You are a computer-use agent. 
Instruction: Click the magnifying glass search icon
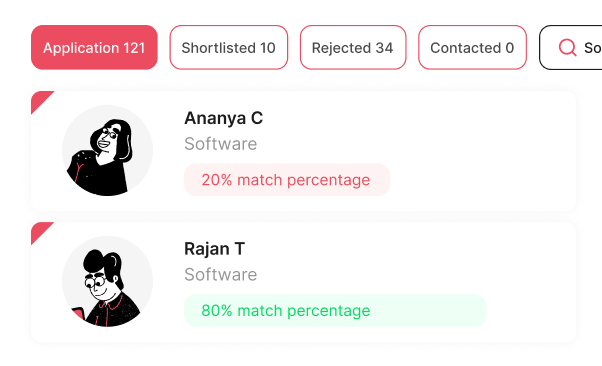tap(567, 48)
